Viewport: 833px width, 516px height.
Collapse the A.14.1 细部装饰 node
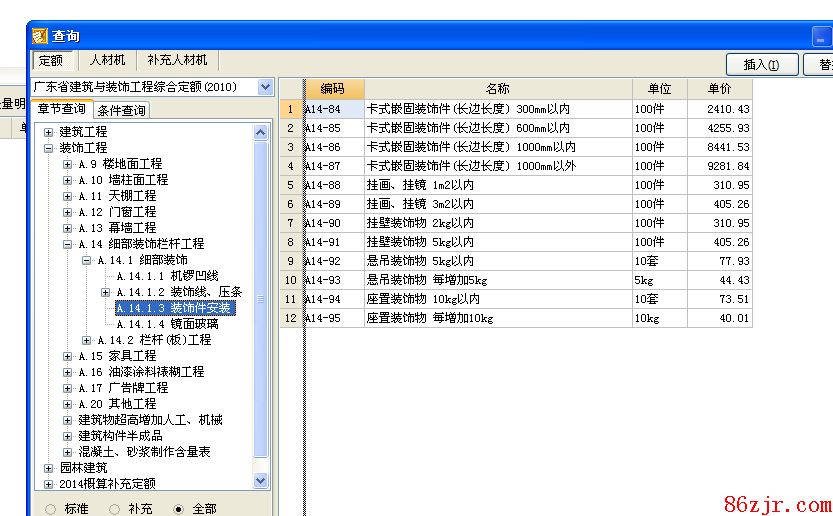tap(87, 260)
